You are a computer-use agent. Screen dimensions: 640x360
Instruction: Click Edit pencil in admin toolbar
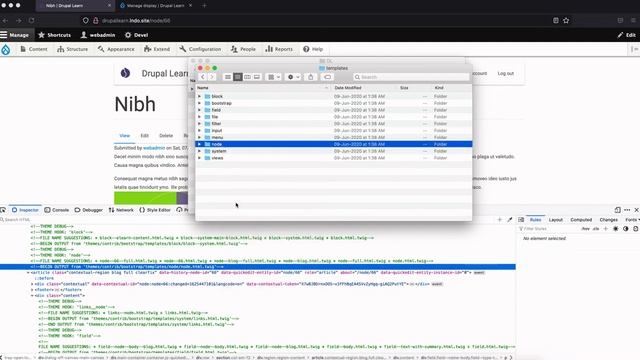pyautogui.click(x=627, y=35)
